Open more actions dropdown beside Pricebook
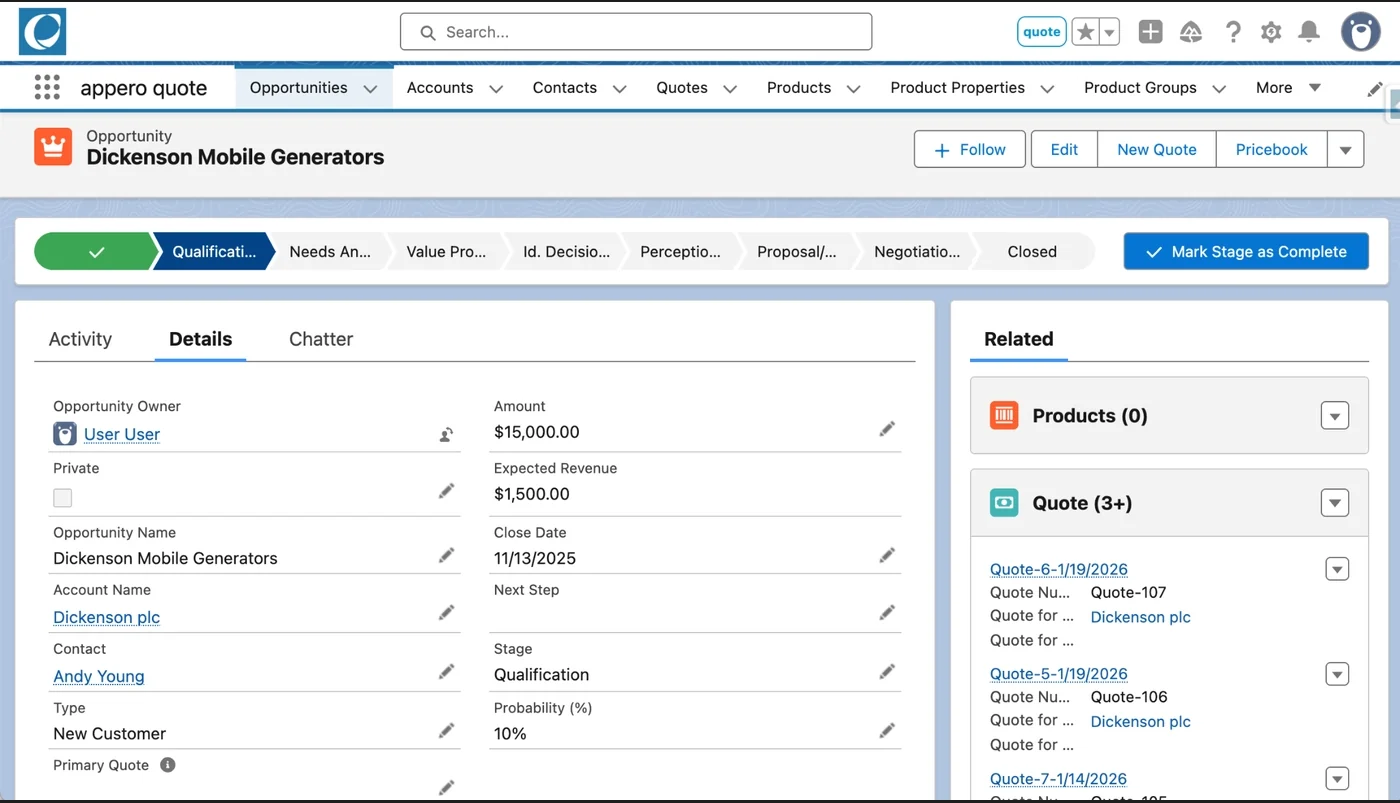Viewport: 1400px width, 803px height. [x=1346, y=150]
